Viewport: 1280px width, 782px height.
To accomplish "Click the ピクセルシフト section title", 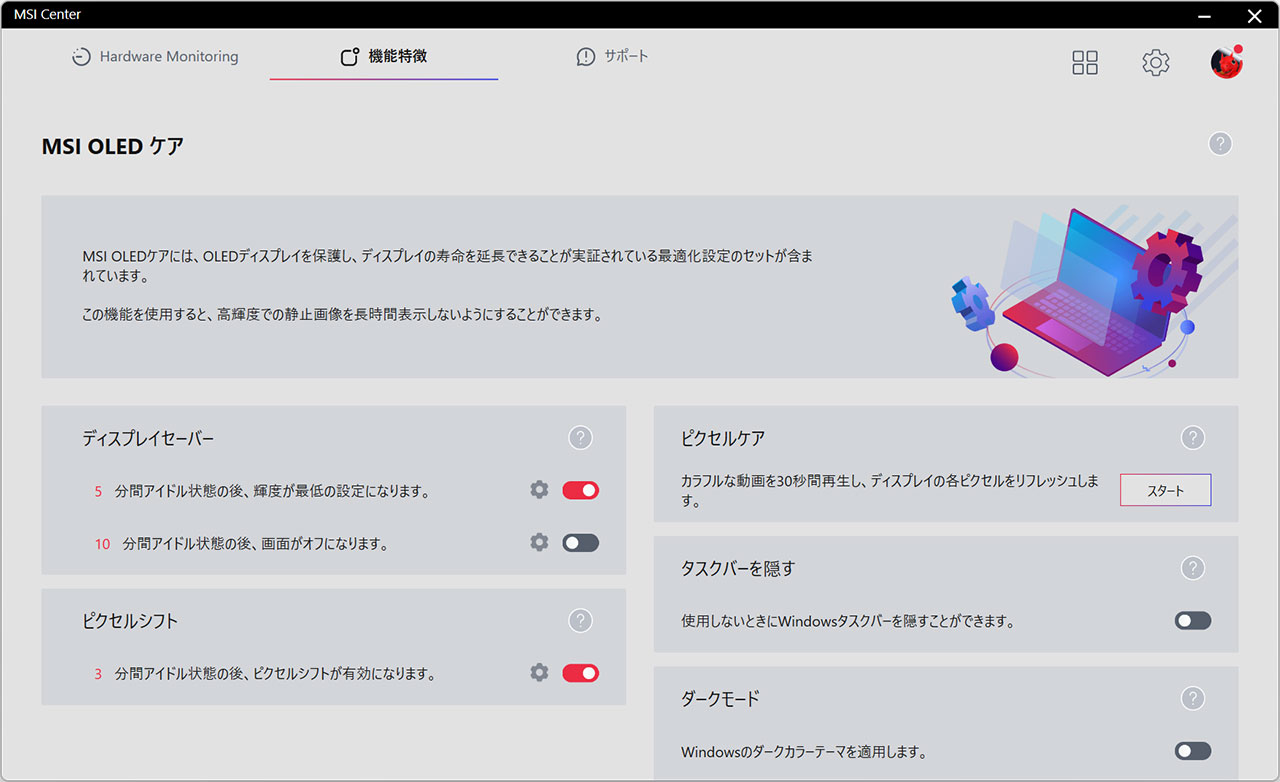I will (130, 620).
